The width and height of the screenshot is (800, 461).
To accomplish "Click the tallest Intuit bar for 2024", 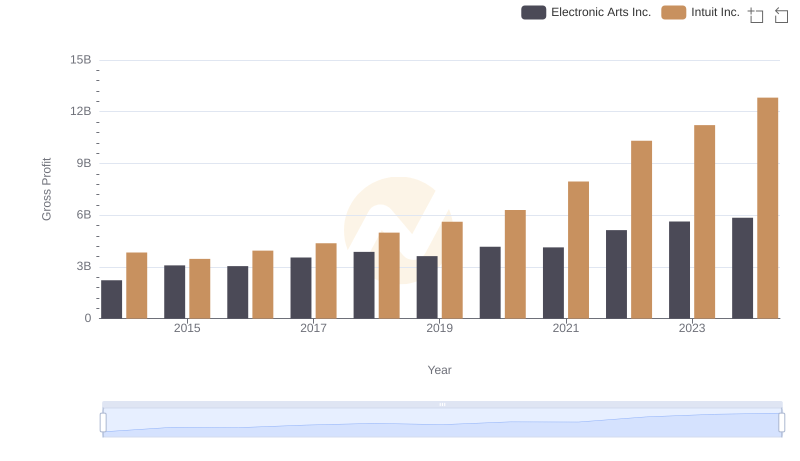I will pyautogui.click(x=767, y=208).
